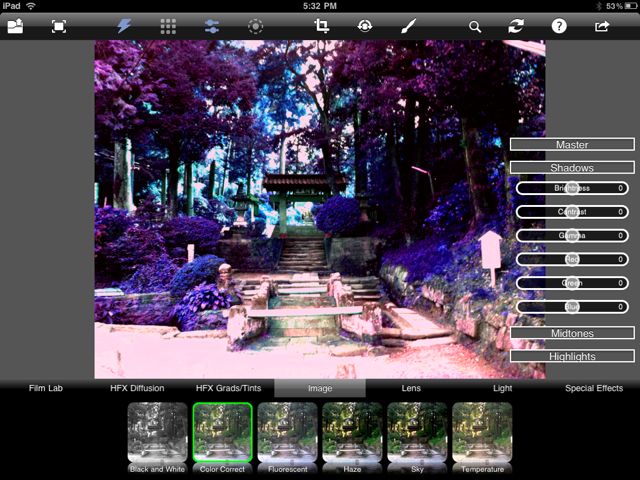Adjust the Red slider

(572, 259)
